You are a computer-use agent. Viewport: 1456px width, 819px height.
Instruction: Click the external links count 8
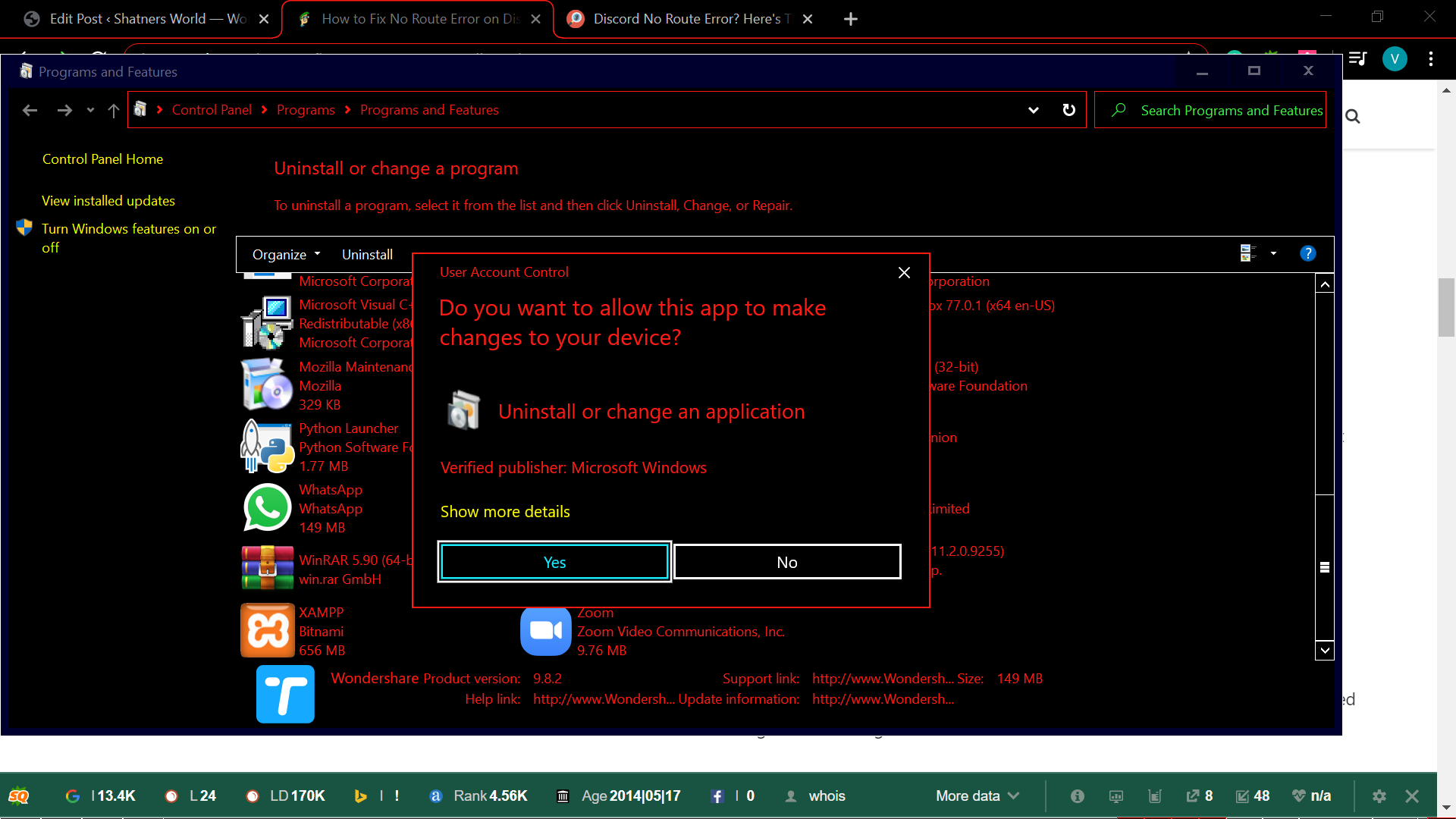tap(1200, 796)
